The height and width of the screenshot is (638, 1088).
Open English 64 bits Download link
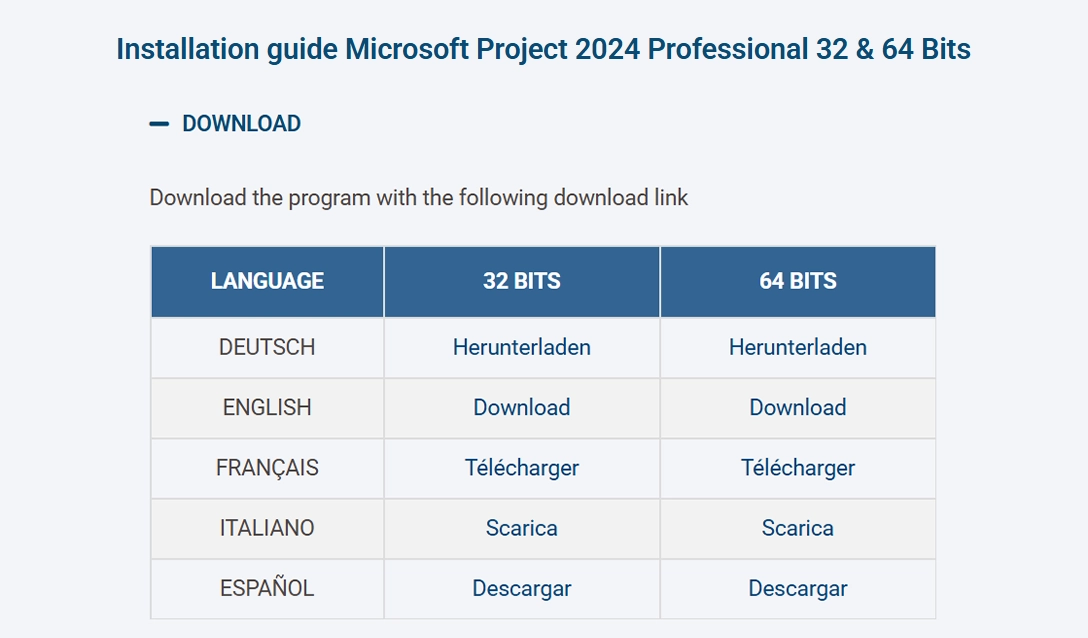pyautogui.click(x=797, y=407)
